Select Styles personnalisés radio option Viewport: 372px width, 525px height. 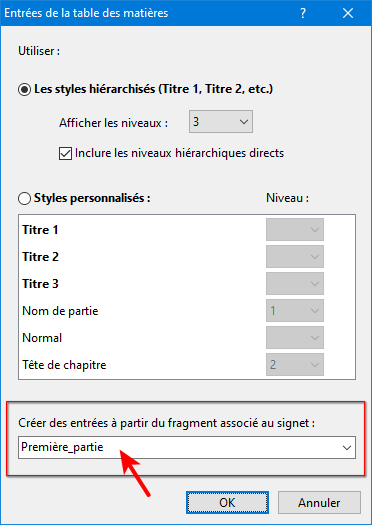point(24,198)
